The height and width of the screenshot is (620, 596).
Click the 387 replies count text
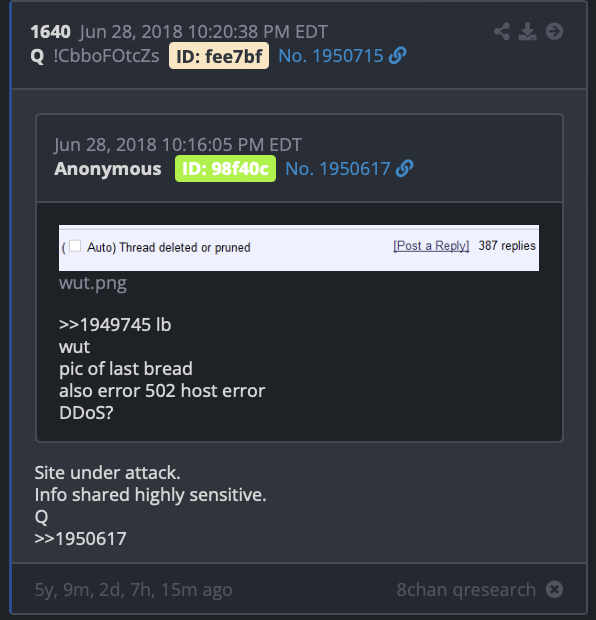507,246
